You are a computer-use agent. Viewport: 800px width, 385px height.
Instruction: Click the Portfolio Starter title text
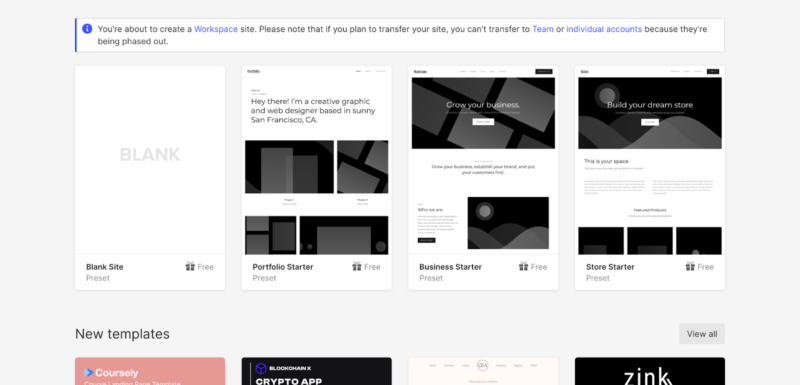tap(283, 267)
